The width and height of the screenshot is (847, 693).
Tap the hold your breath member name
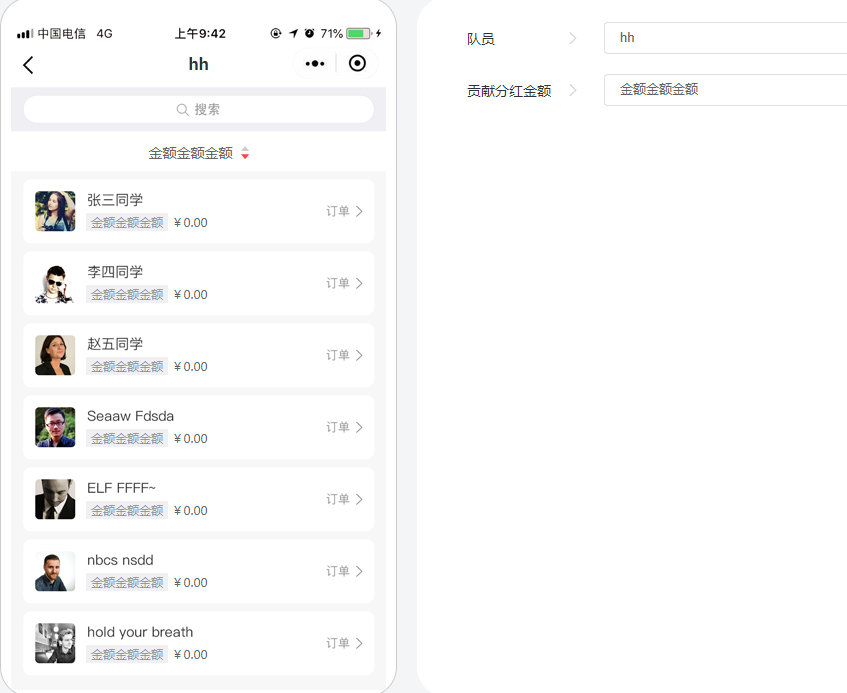[x=140, y=632]
